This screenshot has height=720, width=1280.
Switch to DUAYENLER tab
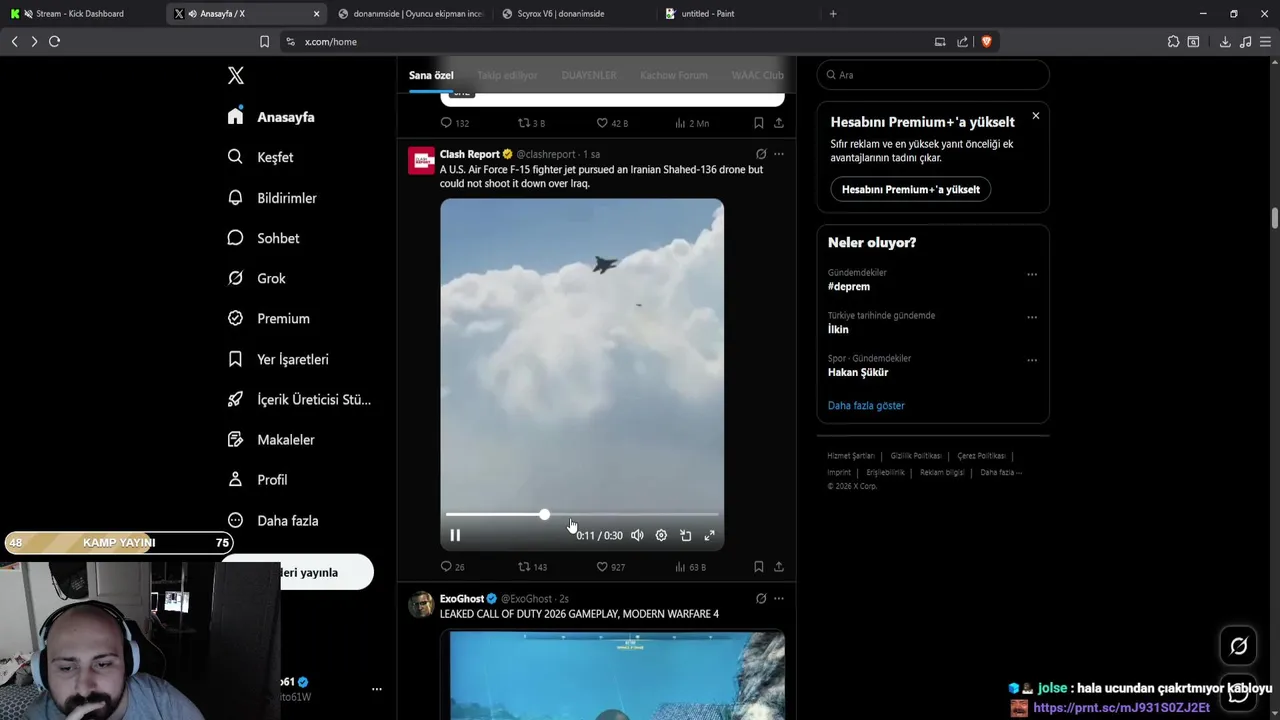(589, 75)
